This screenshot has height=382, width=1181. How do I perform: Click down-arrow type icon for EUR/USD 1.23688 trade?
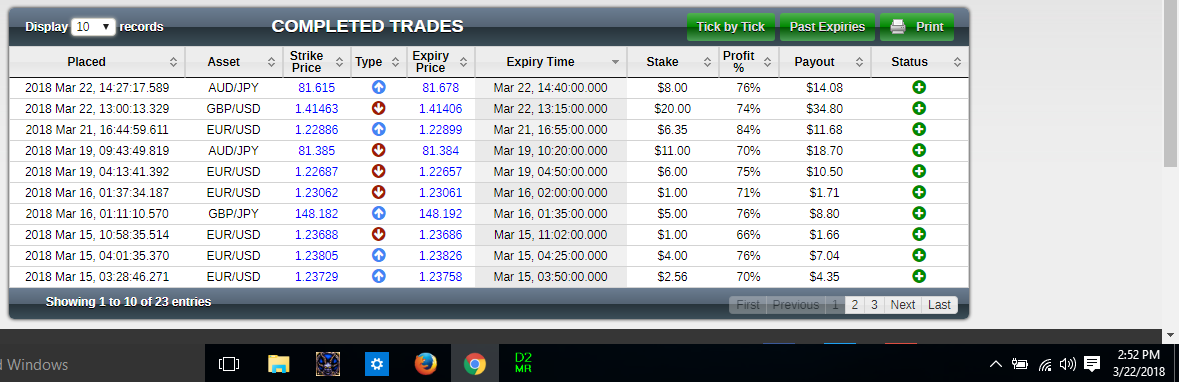pyautogui.click(x=379, y=234)
